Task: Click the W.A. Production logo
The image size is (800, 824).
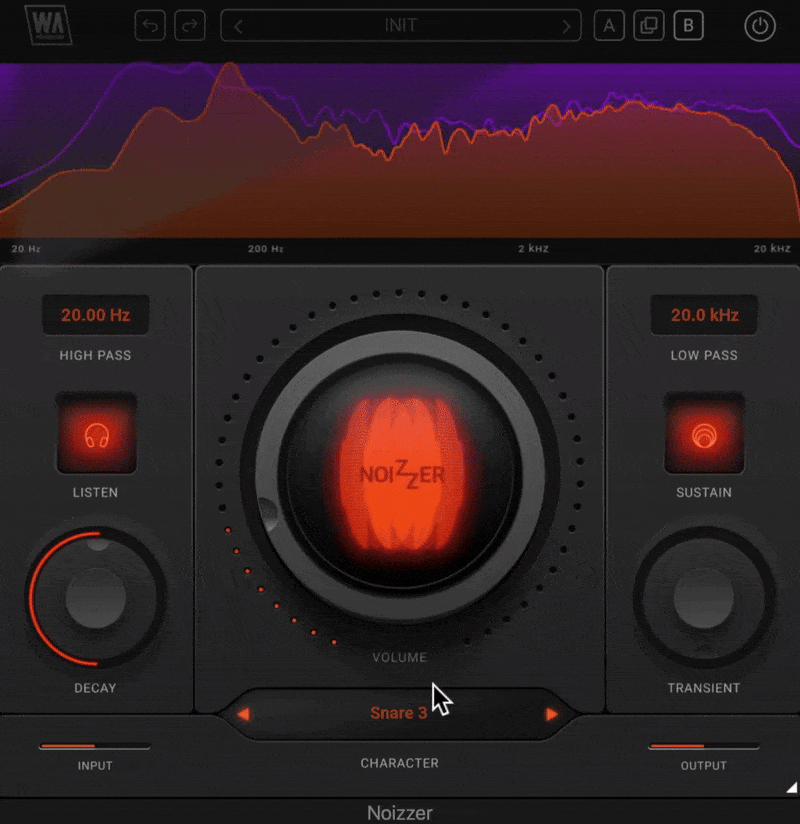Action: pos(48,25)
